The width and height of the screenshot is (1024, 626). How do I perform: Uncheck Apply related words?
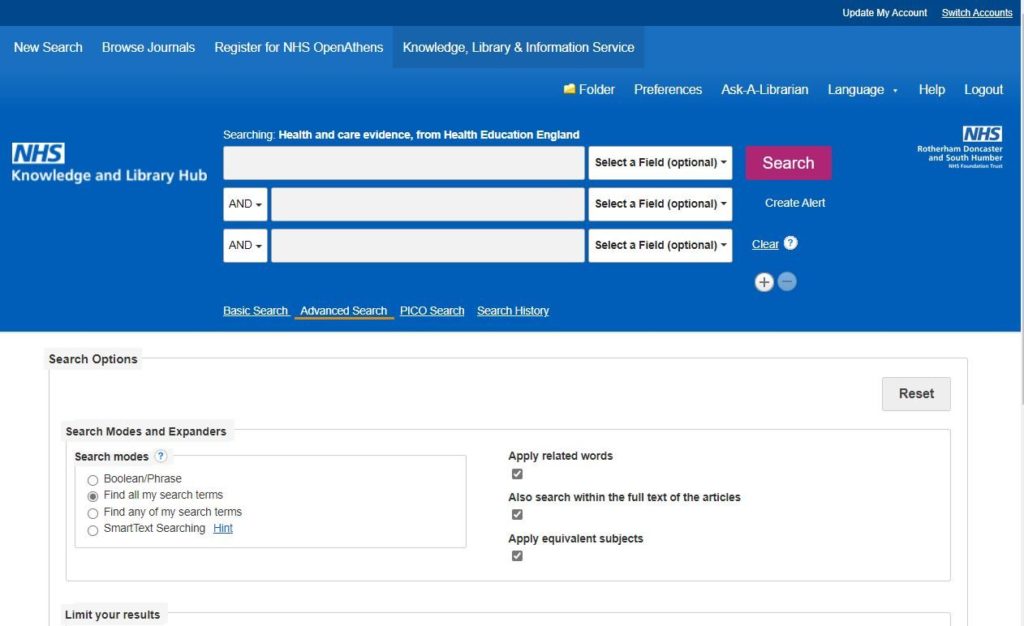(x=517, y=473)
